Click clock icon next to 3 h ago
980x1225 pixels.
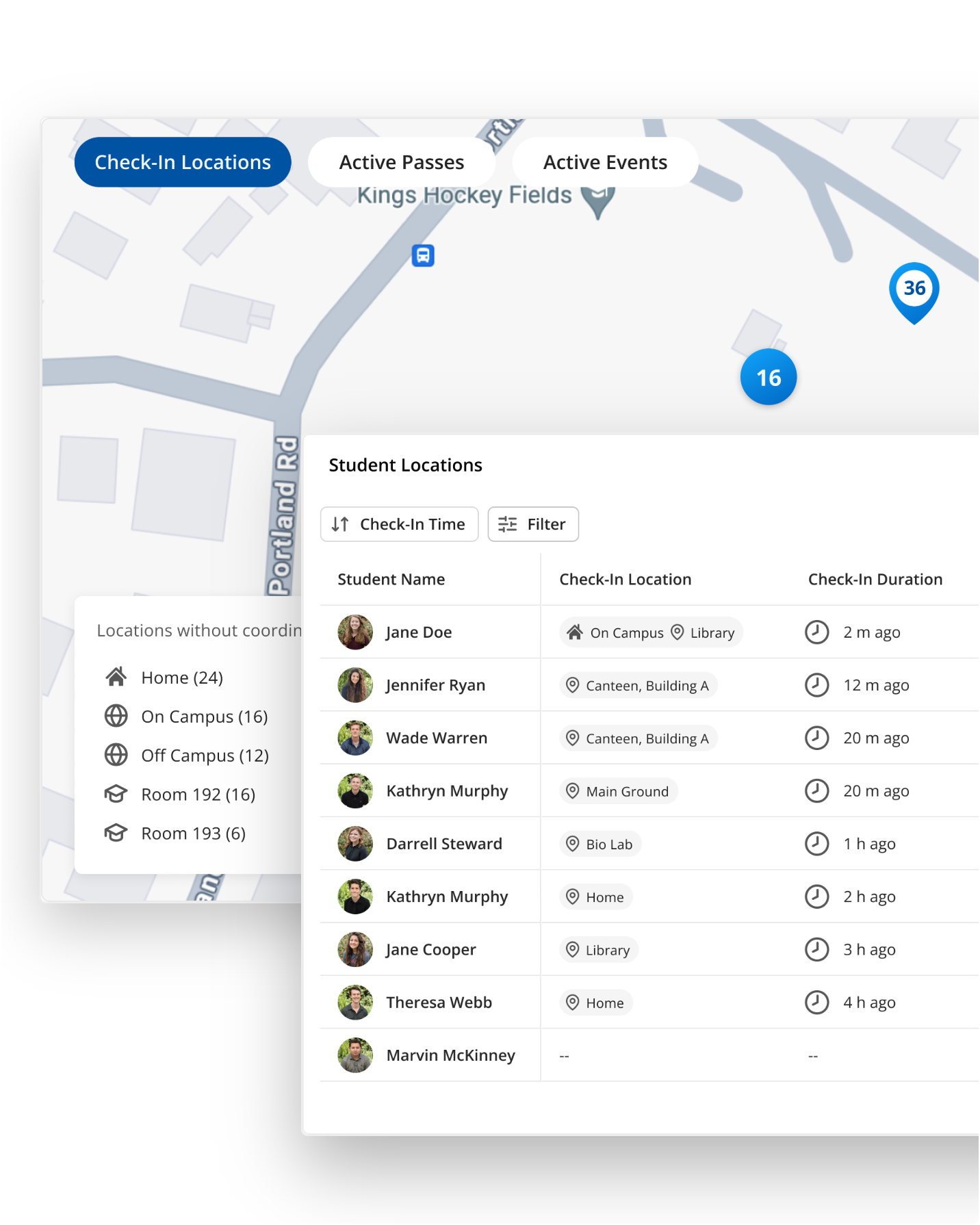click(816, 949)
